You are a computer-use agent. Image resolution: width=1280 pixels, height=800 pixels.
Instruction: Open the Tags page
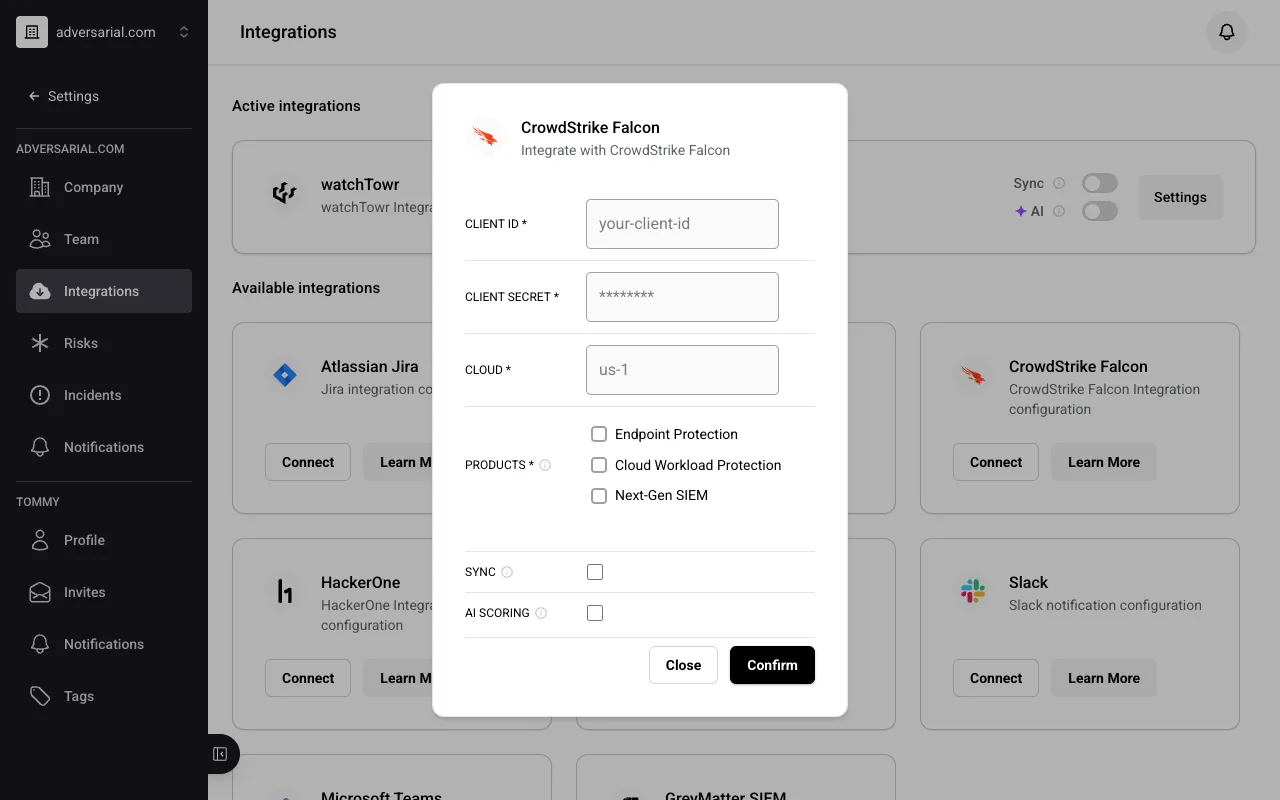click(x=104, y=696)
